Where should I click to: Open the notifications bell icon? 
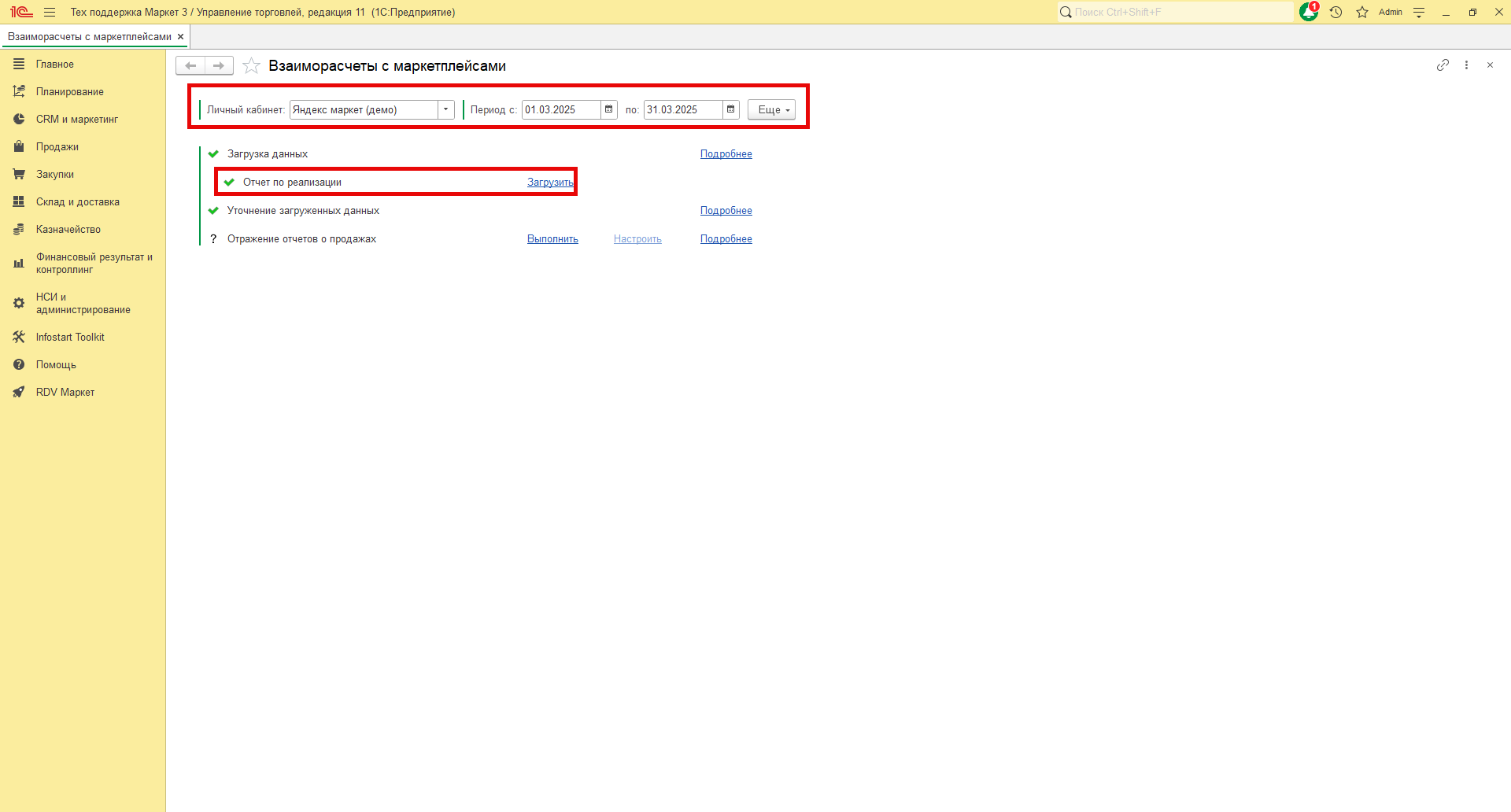click(1309, 12)
